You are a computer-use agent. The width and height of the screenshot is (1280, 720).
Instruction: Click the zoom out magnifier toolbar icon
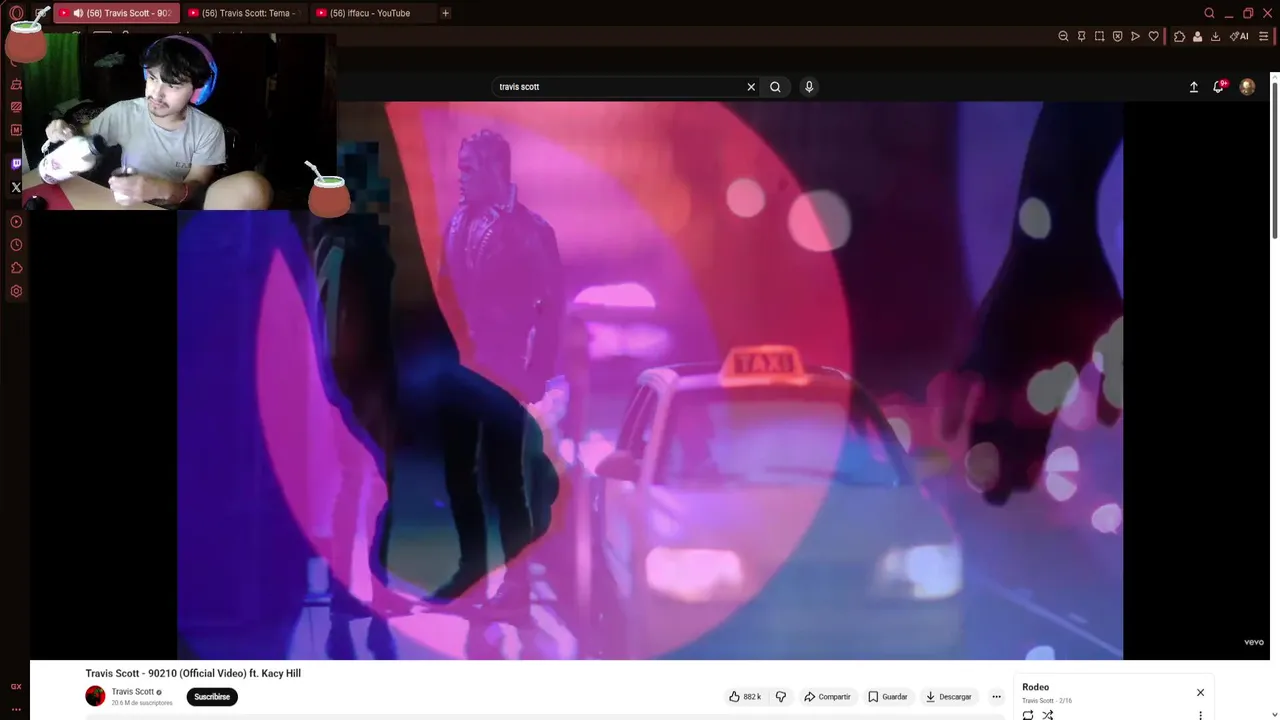(1063, 36)
